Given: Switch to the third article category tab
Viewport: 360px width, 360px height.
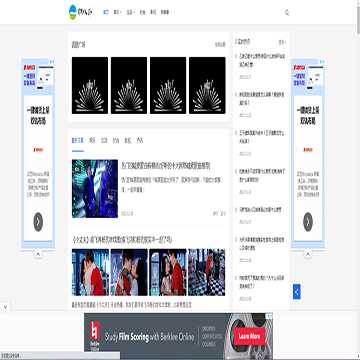Looking at the screenshot, I should tap(104, 140).
